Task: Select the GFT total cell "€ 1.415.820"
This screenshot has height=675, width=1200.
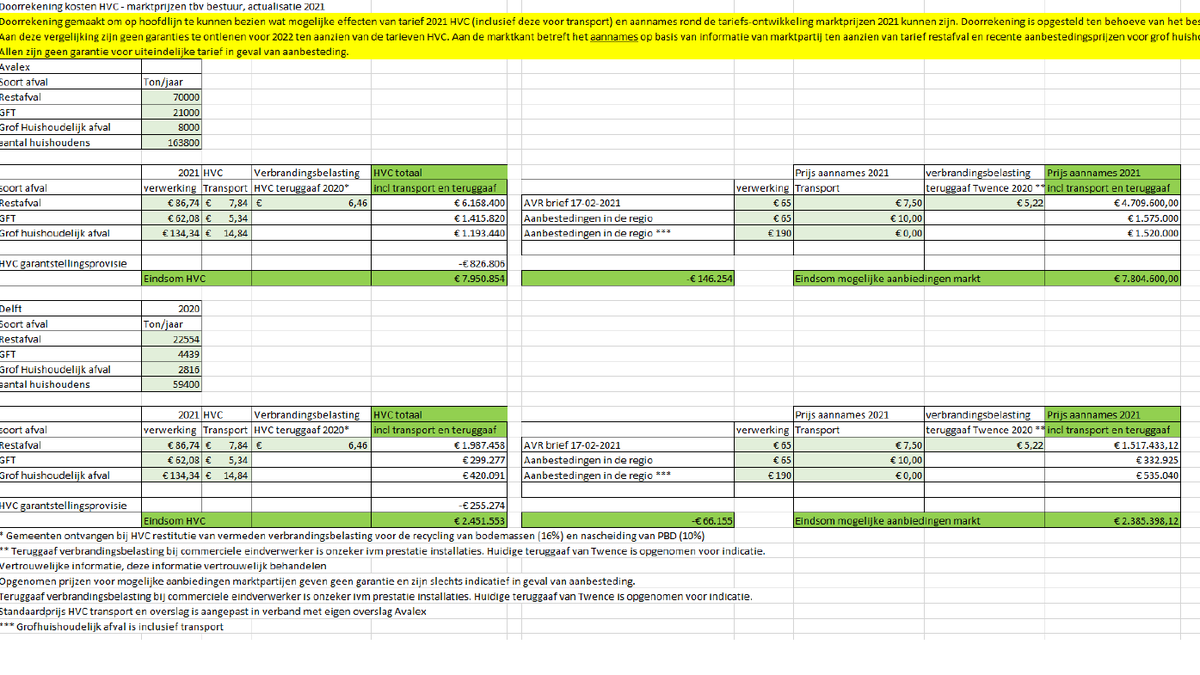Action: point(438,218)
